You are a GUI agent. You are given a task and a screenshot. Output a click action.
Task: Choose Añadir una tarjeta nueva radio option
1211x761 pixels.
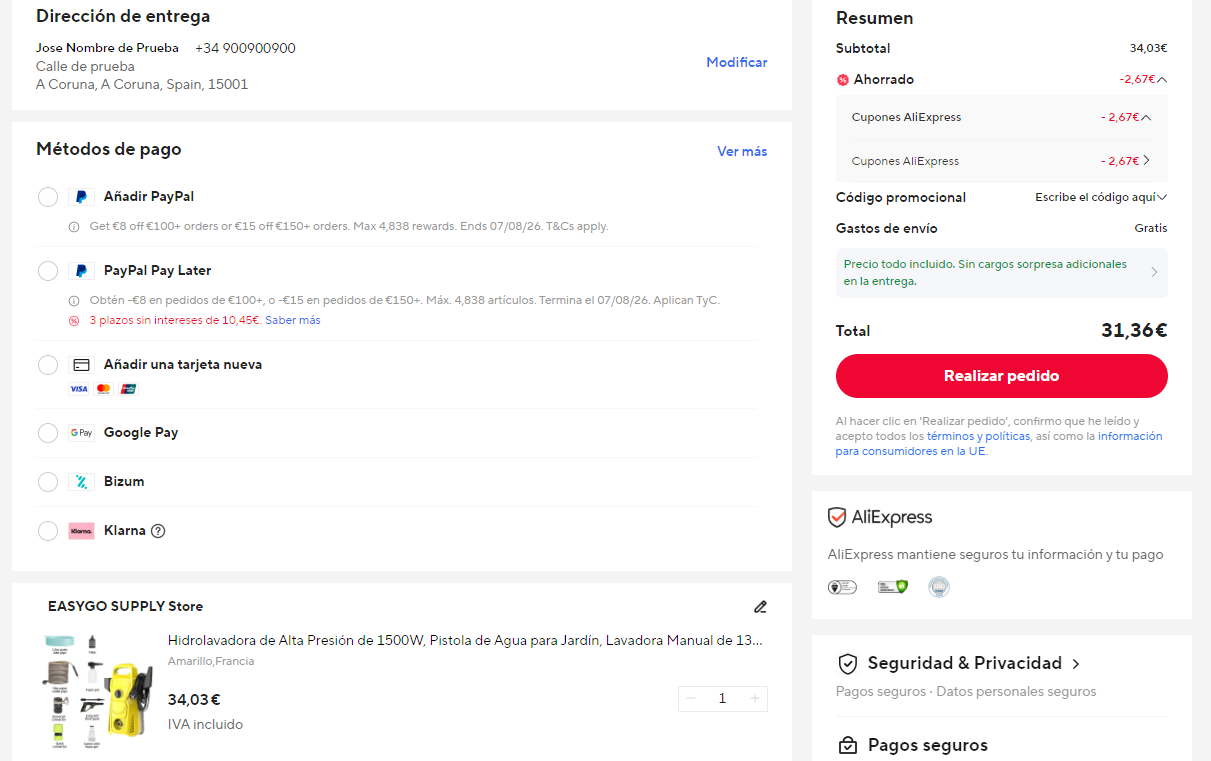(48, 365)
